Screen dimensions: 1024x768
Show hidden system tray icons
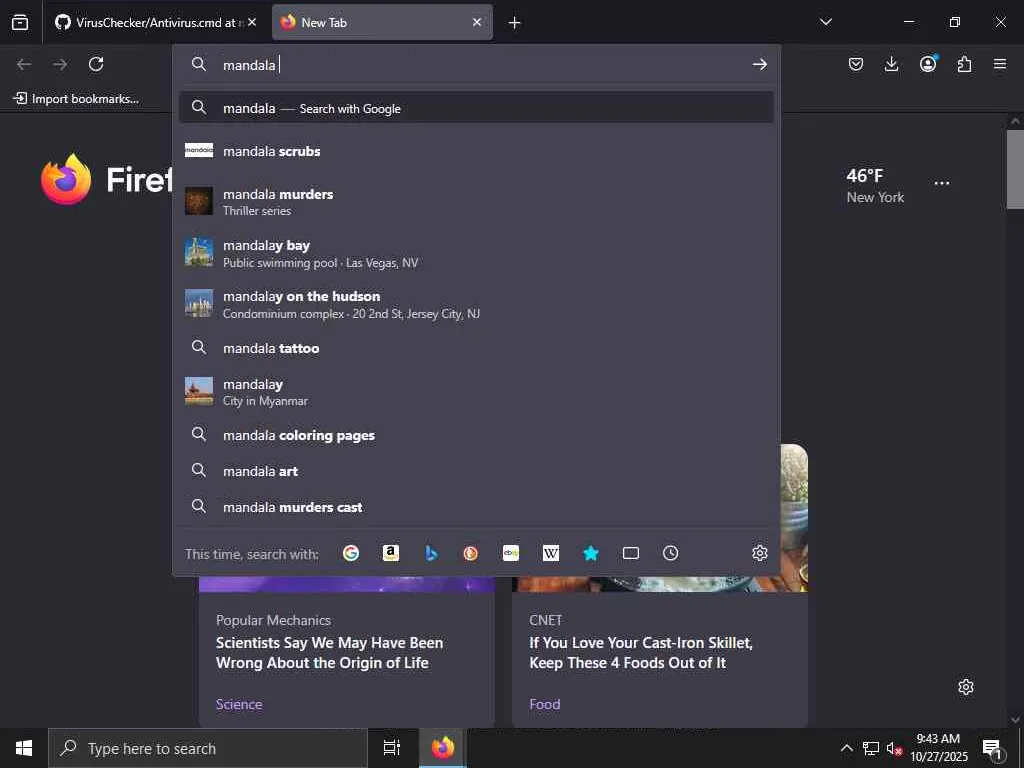click(x=846, y=748)
